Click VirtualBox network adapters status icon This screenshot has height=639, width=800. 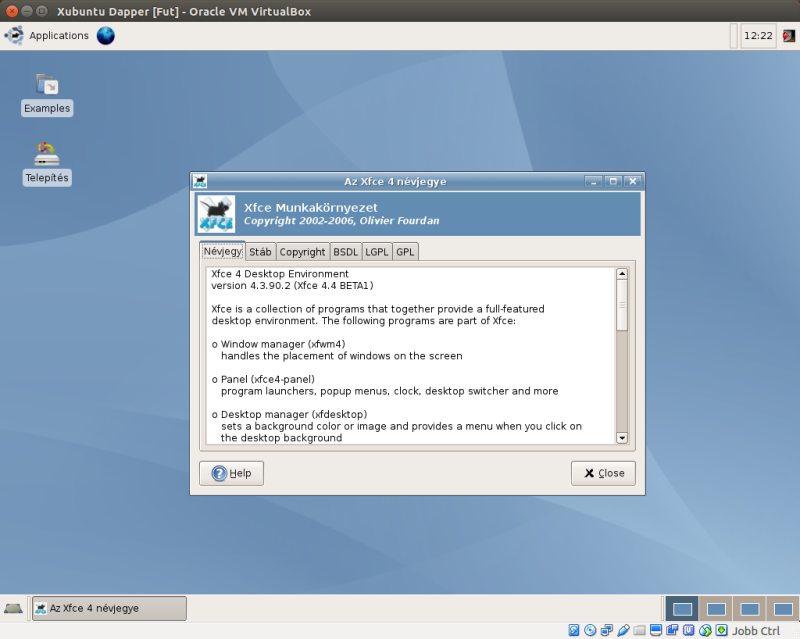(x=607, y=630)
